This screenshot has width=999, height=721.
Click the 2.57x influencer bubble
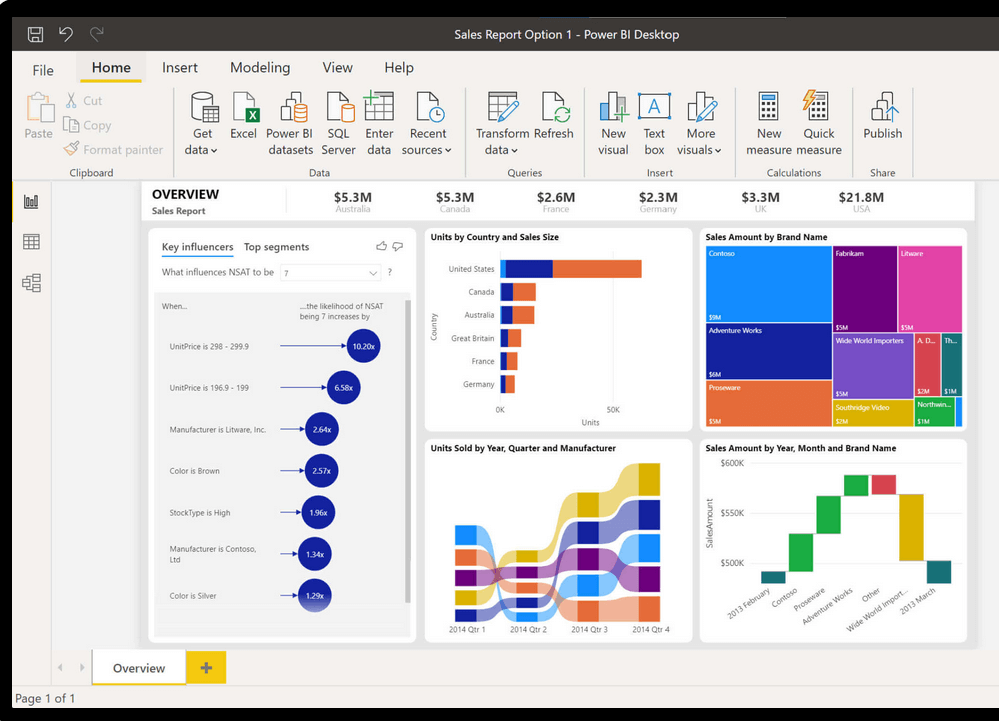[322, 471]
